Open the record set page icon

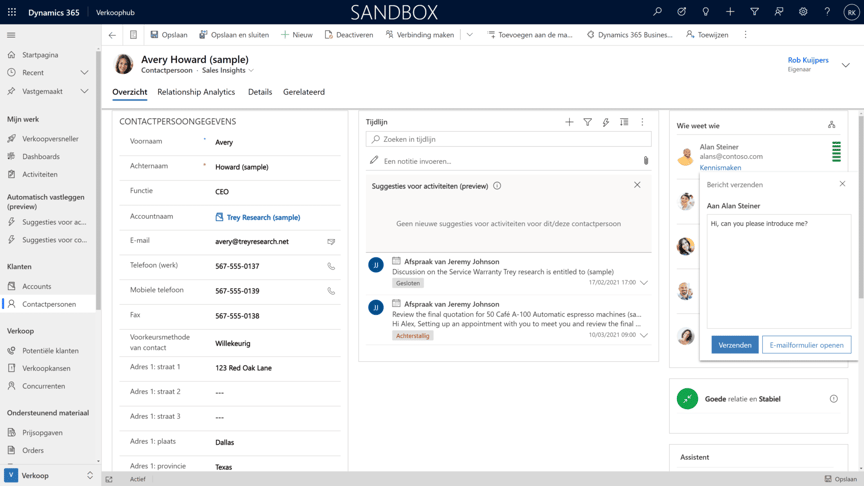tap(133, 35)
